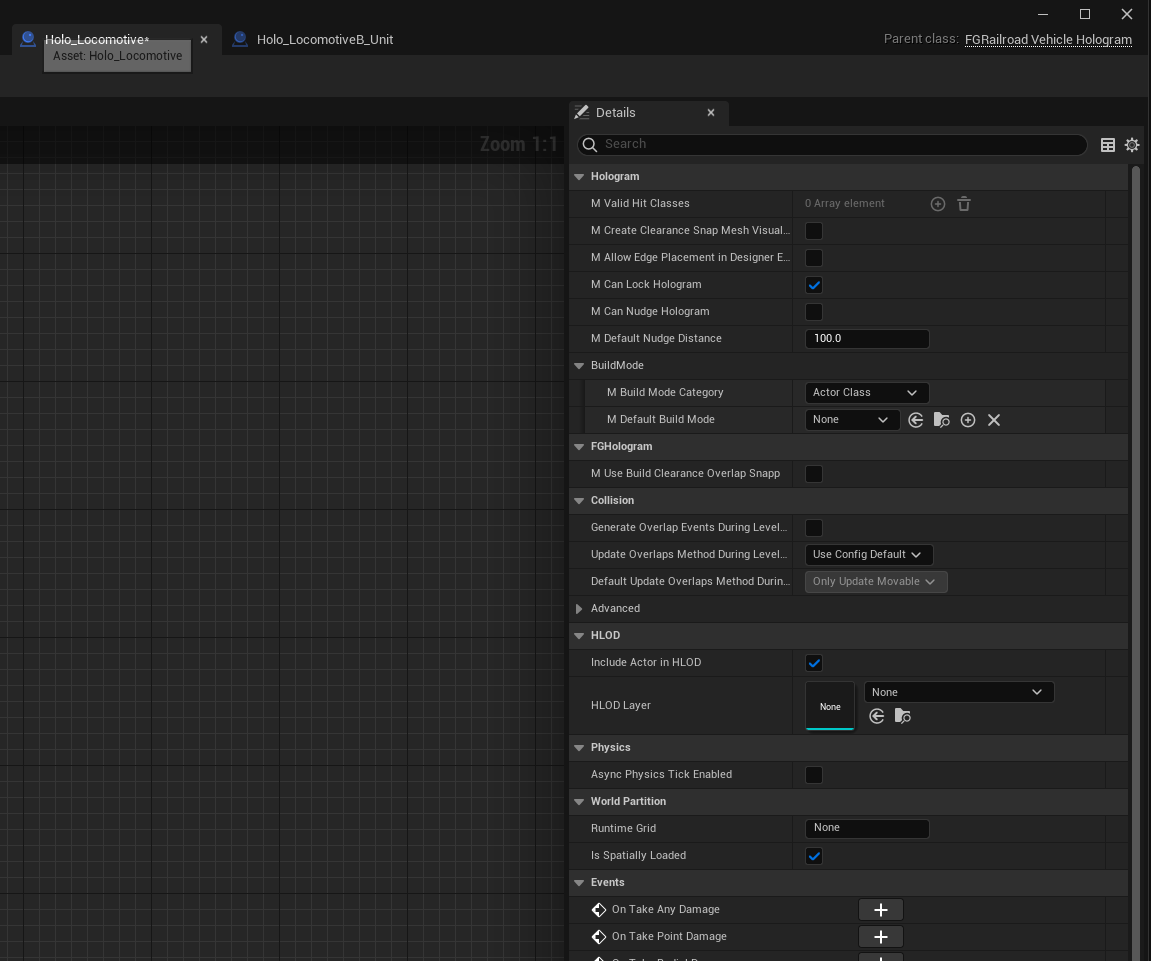The image size is (1151, 961).
Task: Add element to M Valid Hit Classes array
Action: 937,204
